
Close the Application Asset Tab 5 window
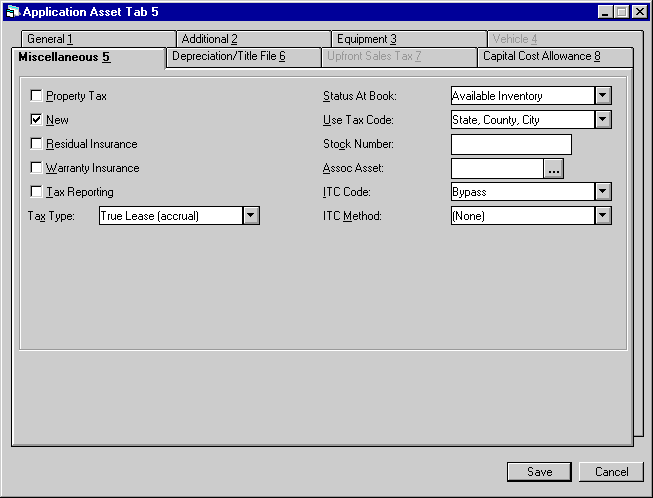click(640, 12)
